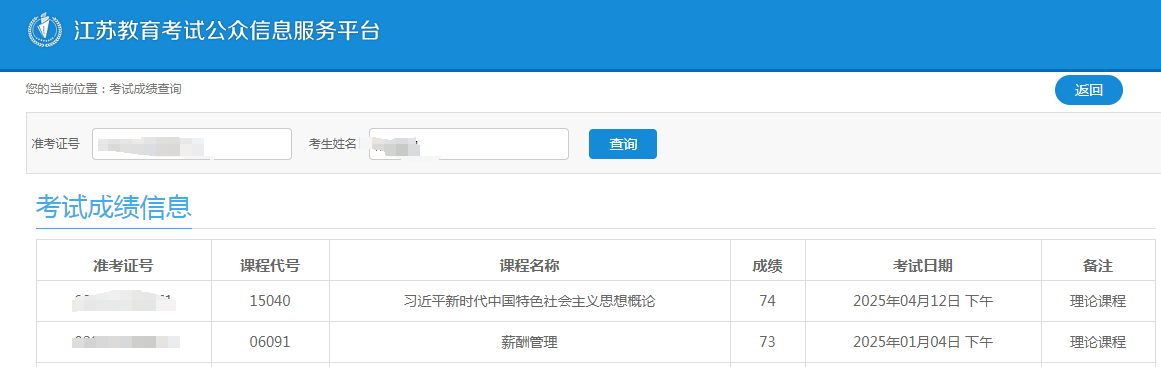Click the 考生姓名 label
The width and height of the screenshot is (1161, 367).
coord(333,144)
